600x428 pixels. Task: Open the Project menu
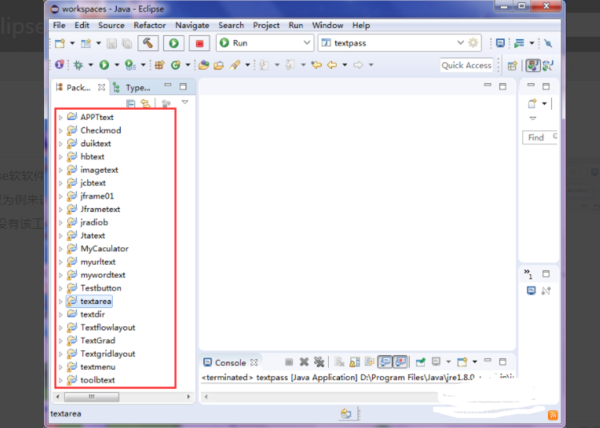point(266,25)
